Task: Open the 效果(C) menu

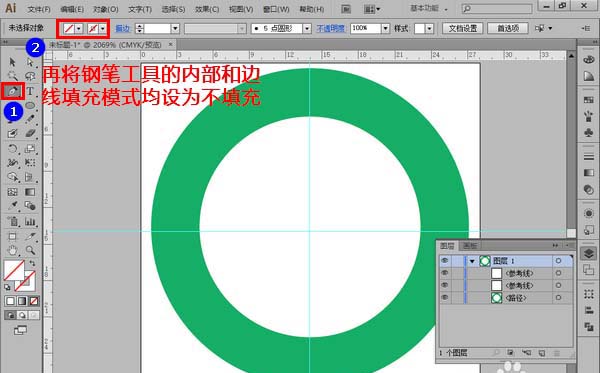Action: [x=207, y=9]
